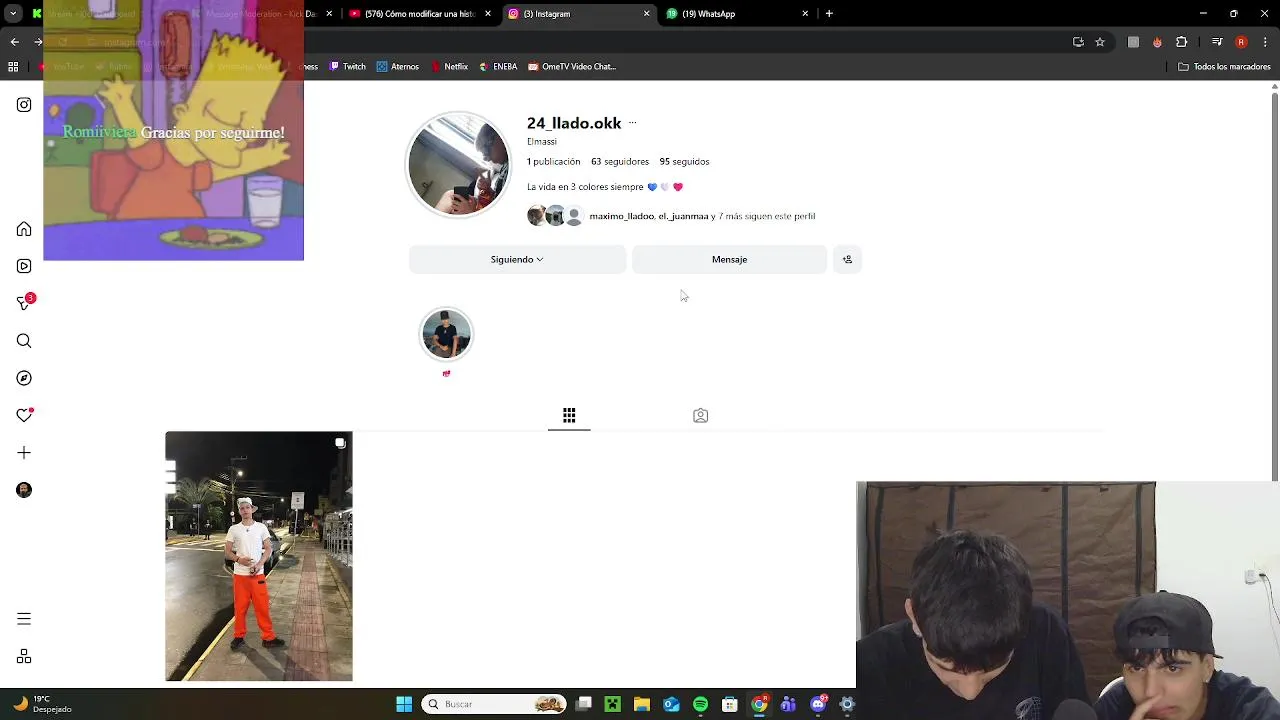The height and width of the screenshot is (720, 1280).
Task: Click Instagram logo at top of sidebar
Action: tap(24, 104)
